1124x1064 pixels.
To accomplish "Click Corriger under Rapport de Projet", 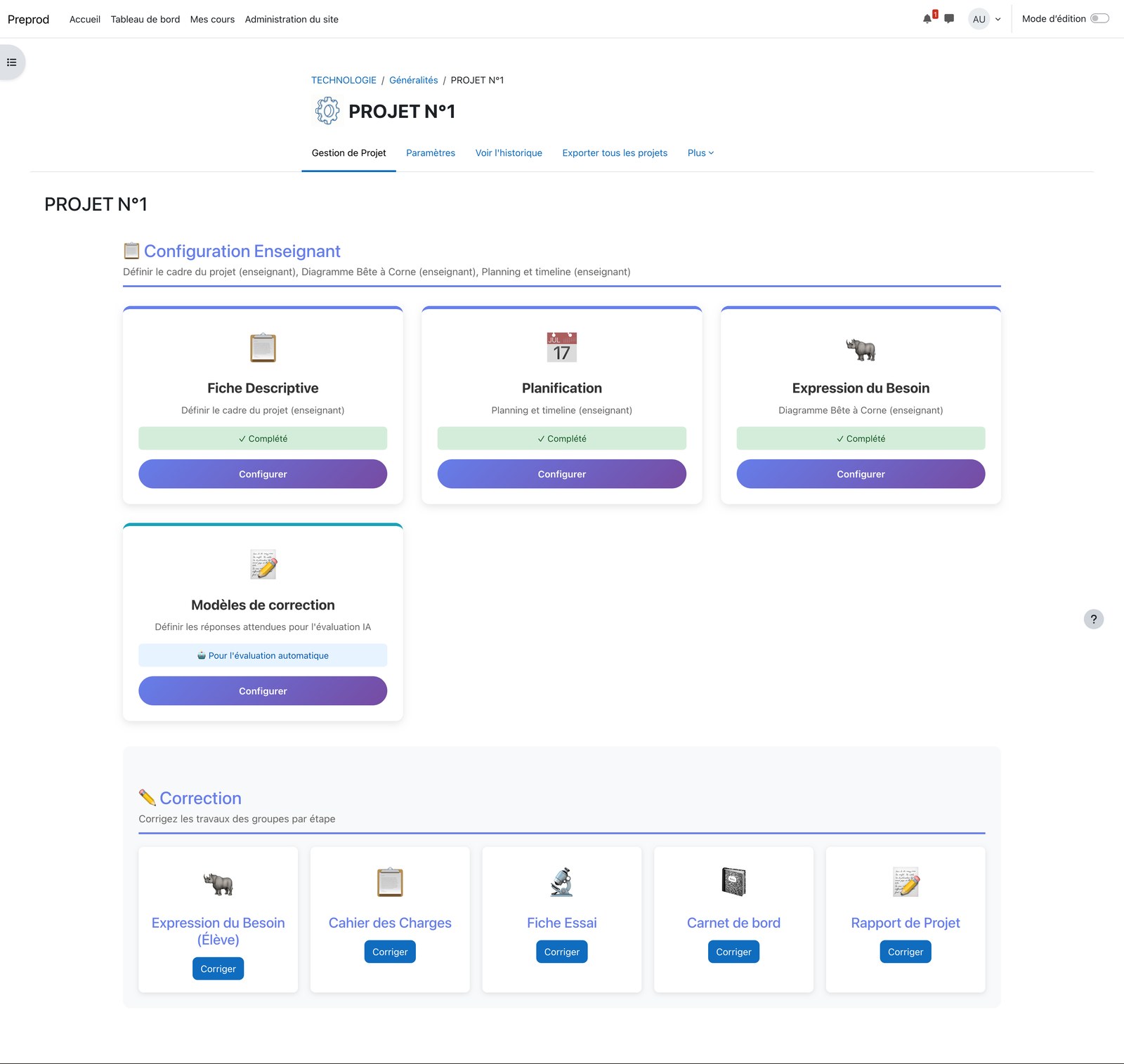I will [906, 952].
